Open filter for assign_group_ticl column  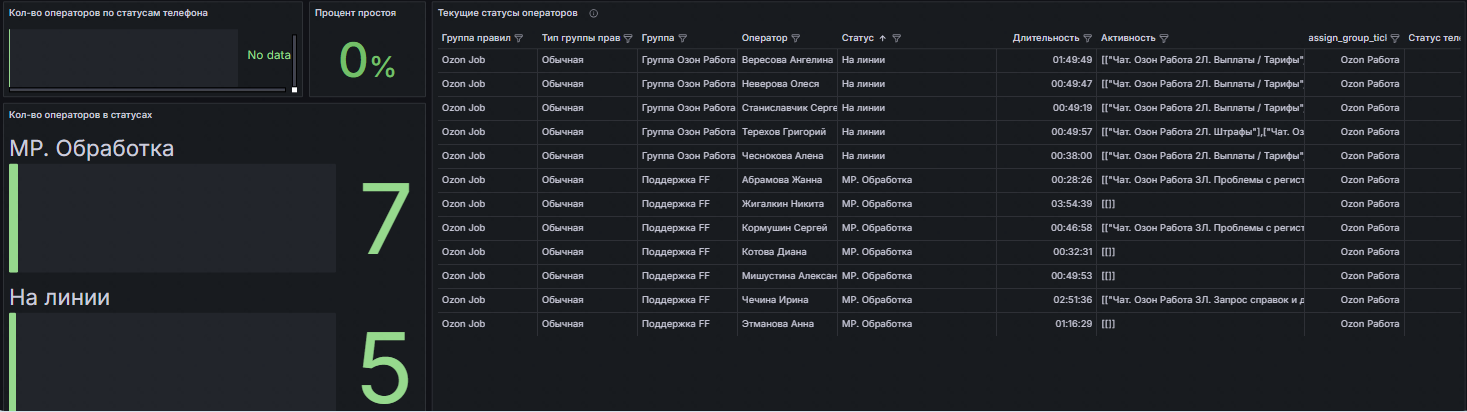pos(1394,38)
